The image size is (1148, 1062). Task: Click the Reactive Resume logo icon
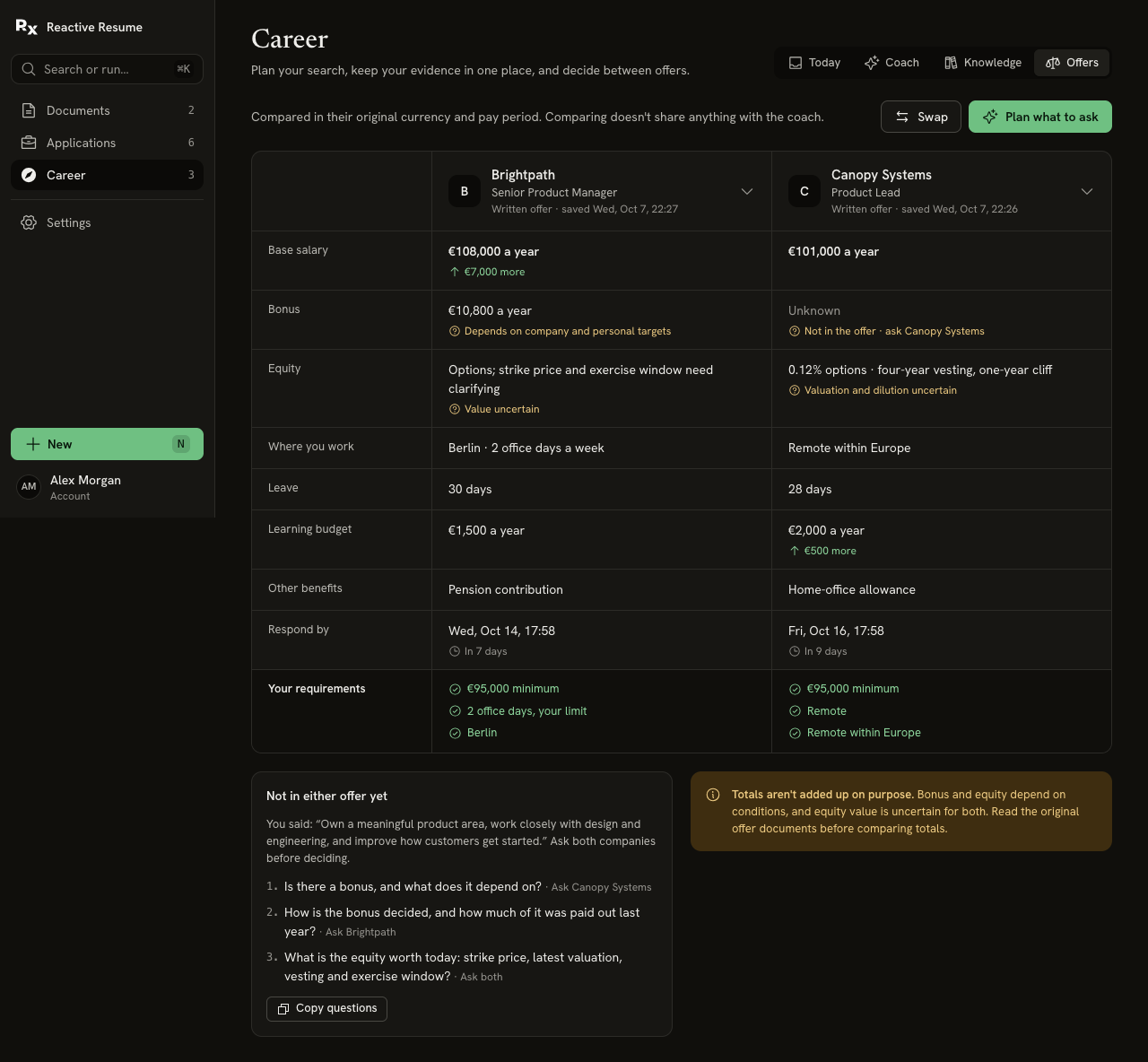coord(27,27)
